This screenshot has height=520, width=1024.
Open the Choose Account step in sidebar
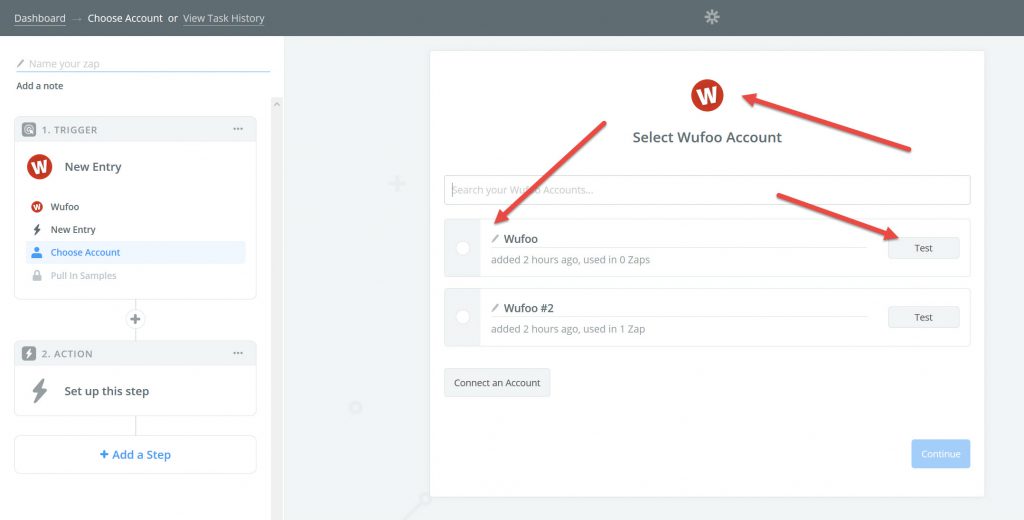(x=85, y=253)
